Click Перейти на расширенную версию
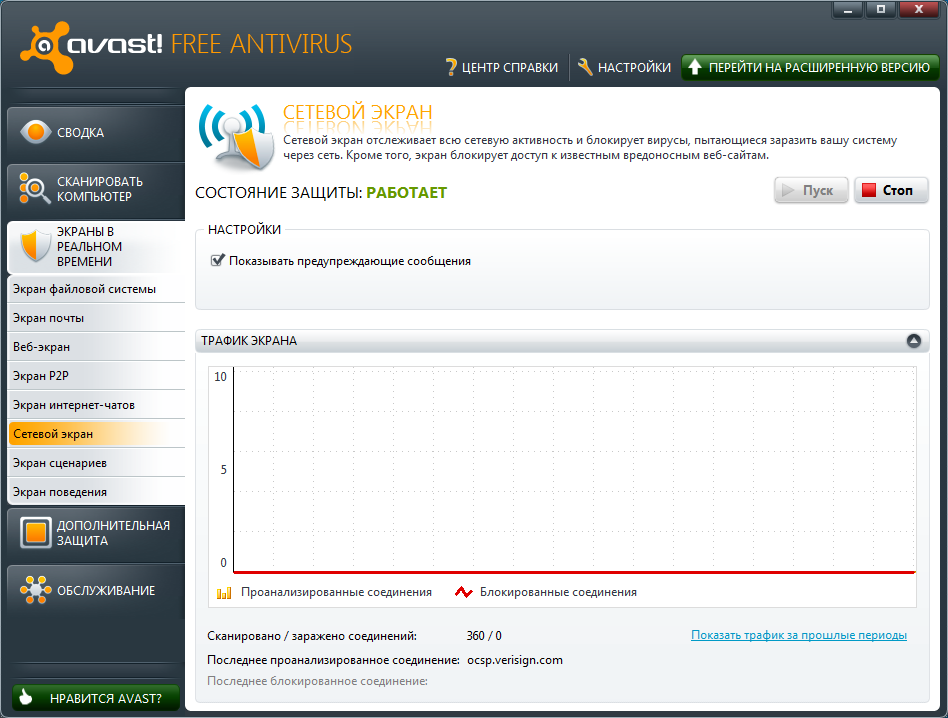The width and height of the screenshot is (948, 718). click(810, 67)
